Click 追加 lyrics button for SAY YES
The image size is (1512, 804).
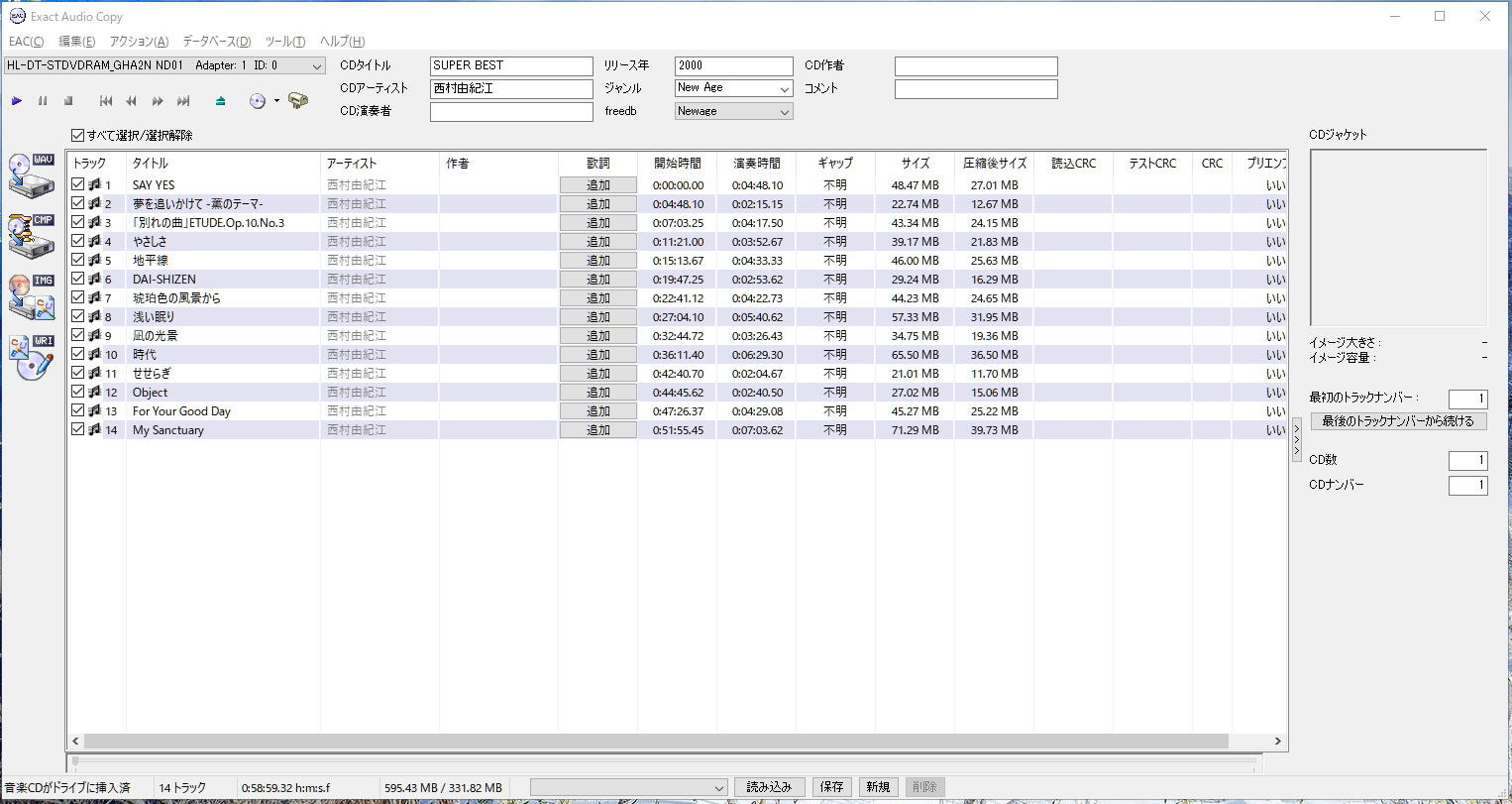click(598, 185)
